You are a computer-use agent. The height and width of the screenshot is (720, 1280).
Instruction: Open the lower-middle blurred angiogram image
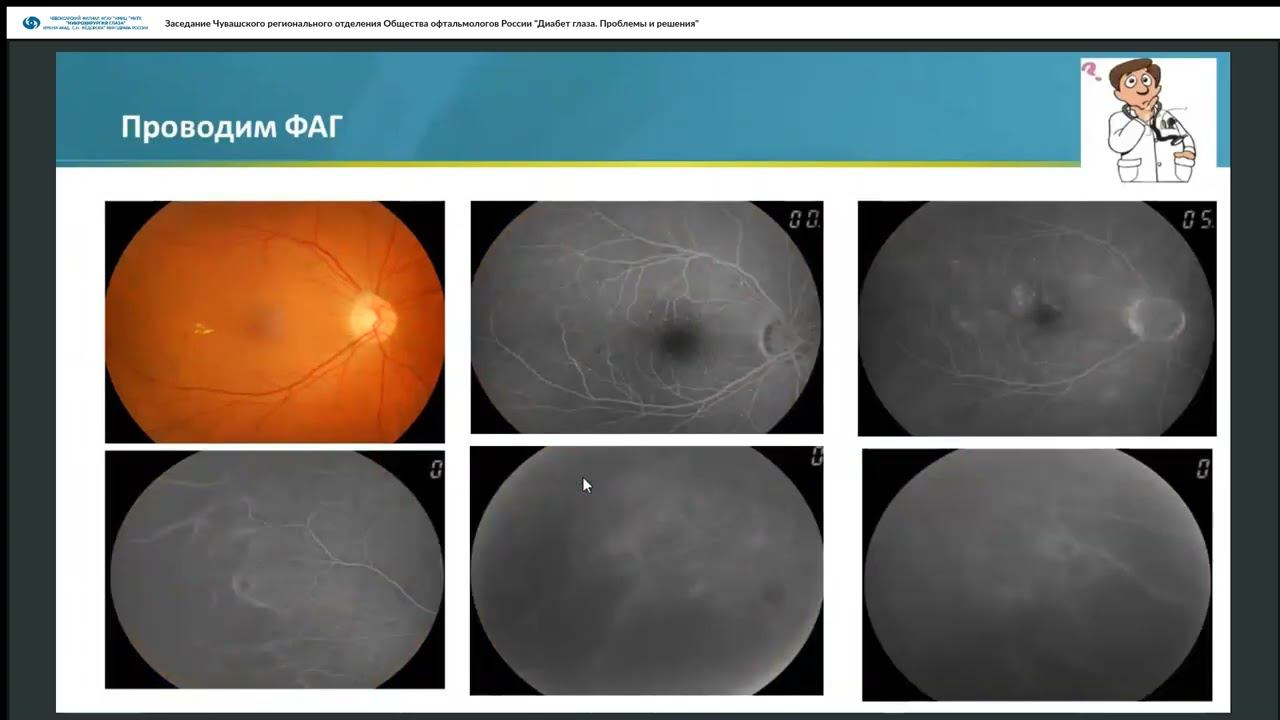point(647,570)
